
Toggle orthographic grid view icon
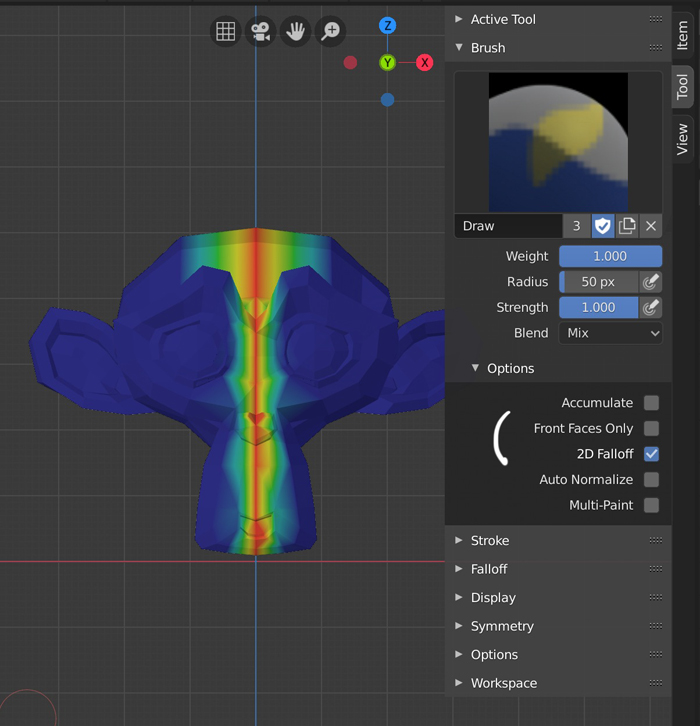point(225,31)
